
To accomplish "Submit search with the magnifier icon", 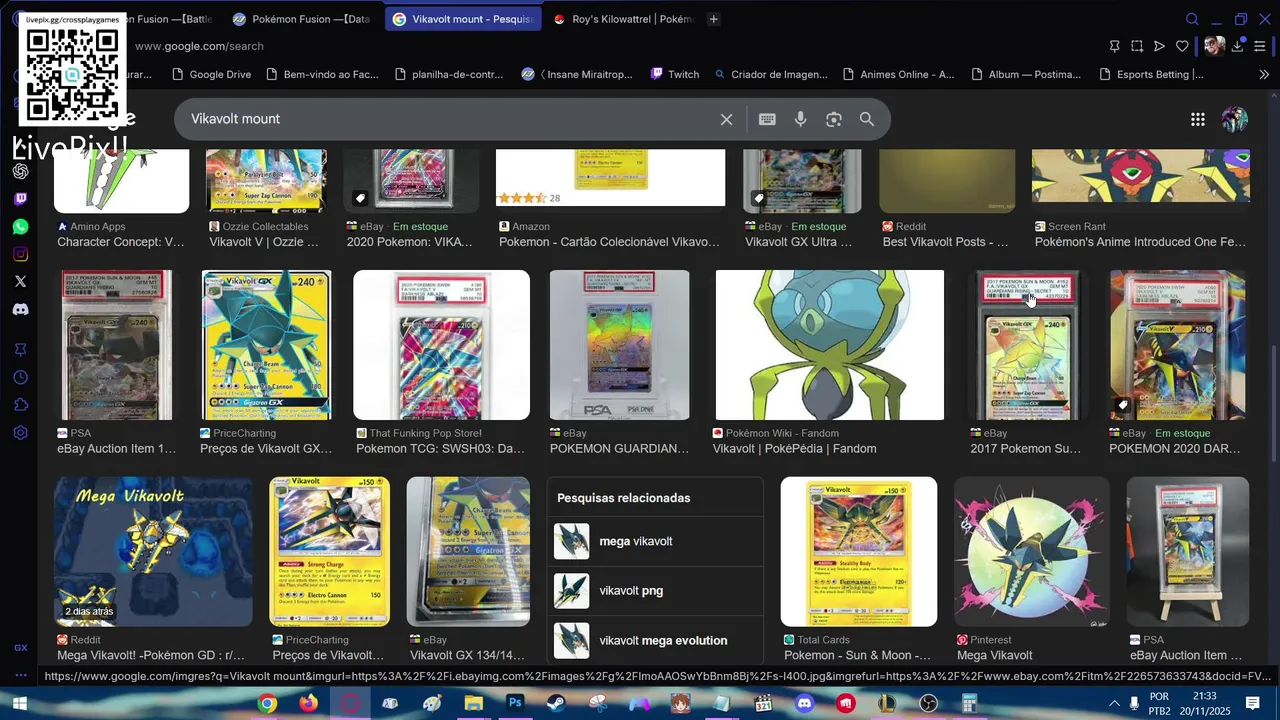I will click(x=867, y=119).
